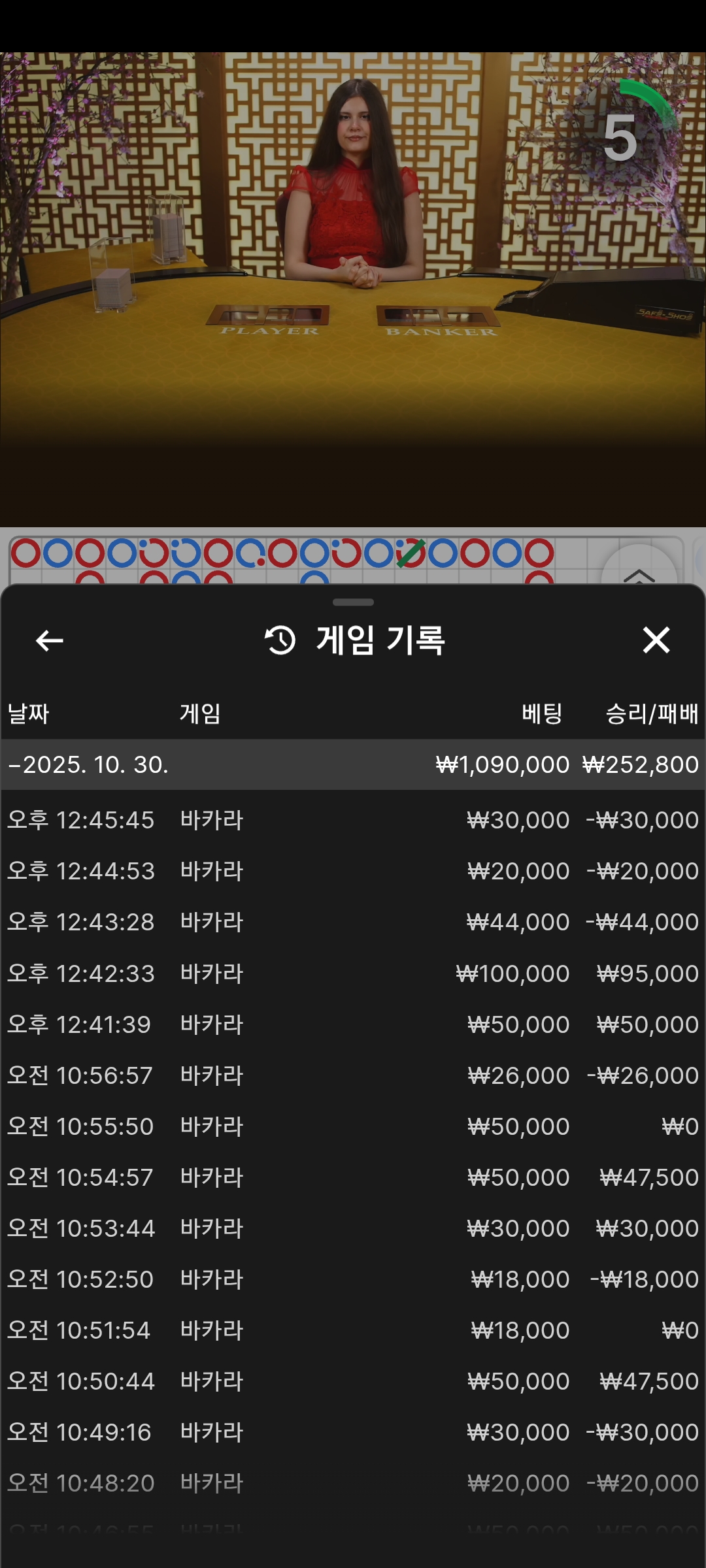
Task: Click the 게임 column header
Action: [x=200, y=713]
